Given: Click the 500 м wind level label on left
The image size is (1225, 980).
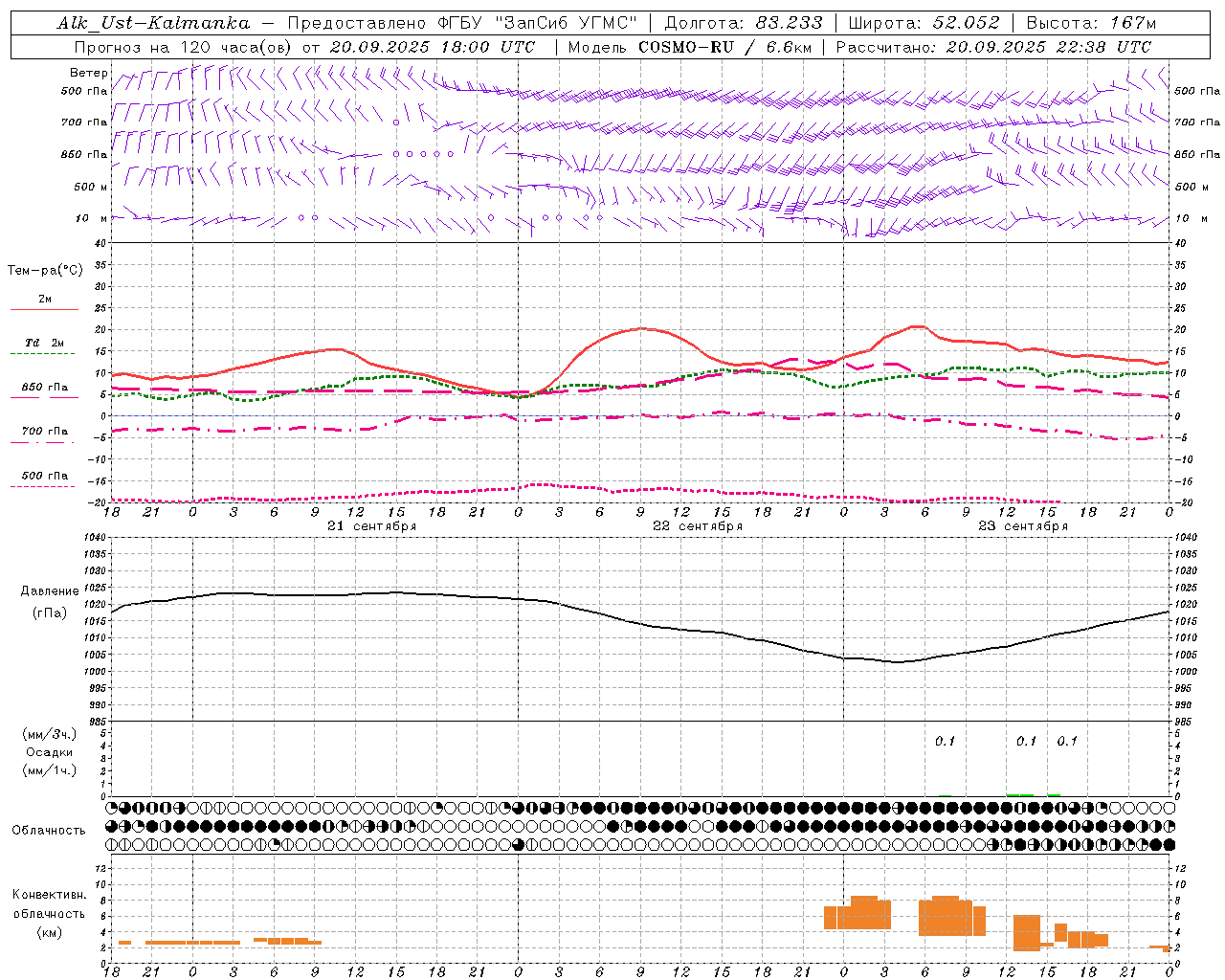Looking at the screenshot, I should 91,187.
